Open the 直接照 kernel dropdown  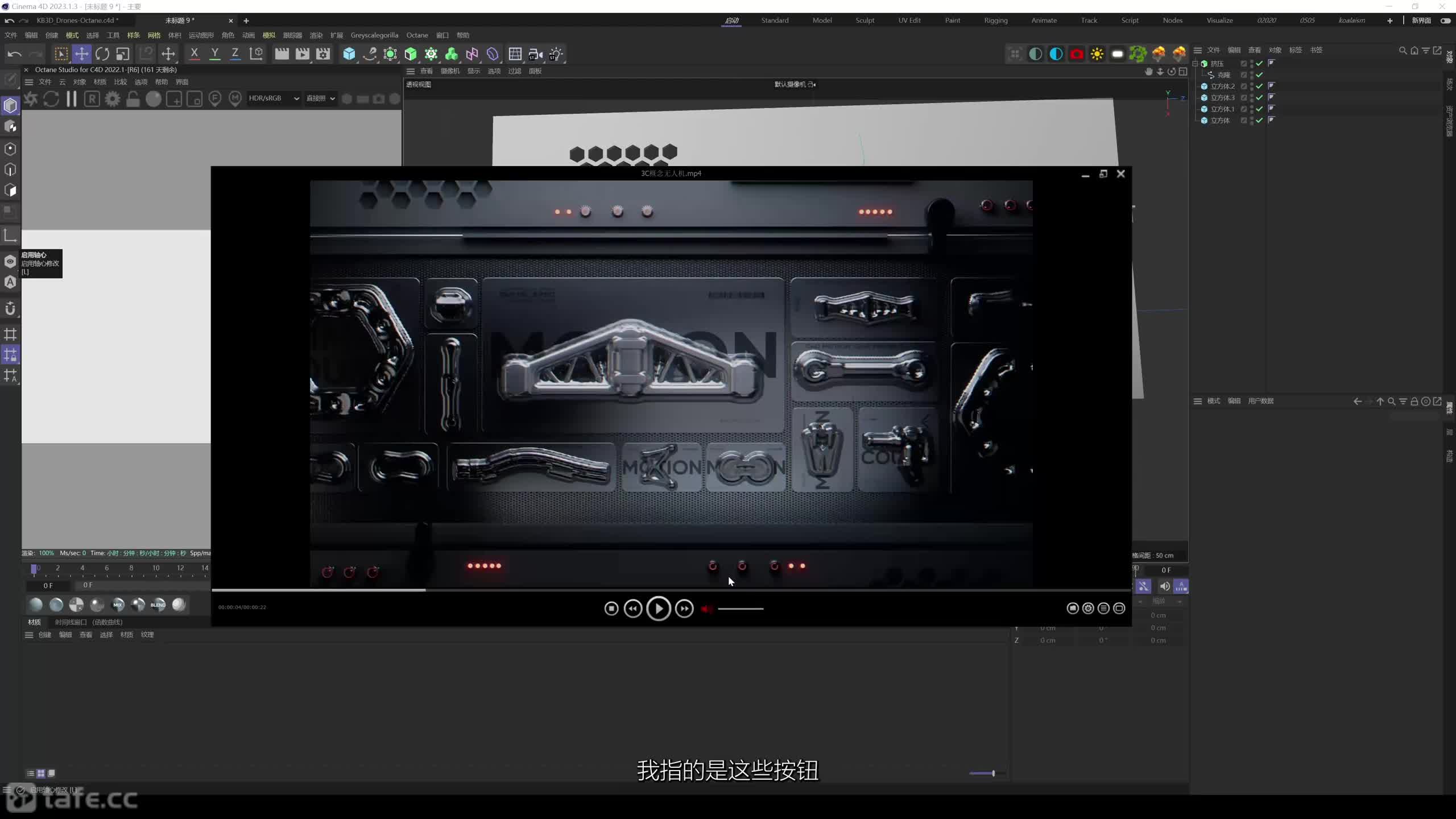(x=321, y=98)
